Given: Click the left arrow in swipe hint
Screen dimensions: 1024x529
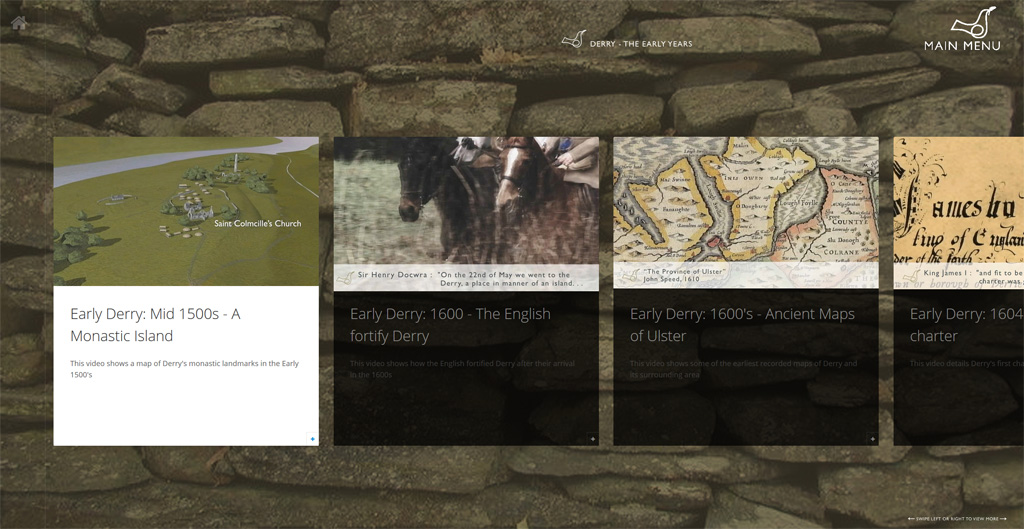Looking at the screenshot, I should pos(911,519).
